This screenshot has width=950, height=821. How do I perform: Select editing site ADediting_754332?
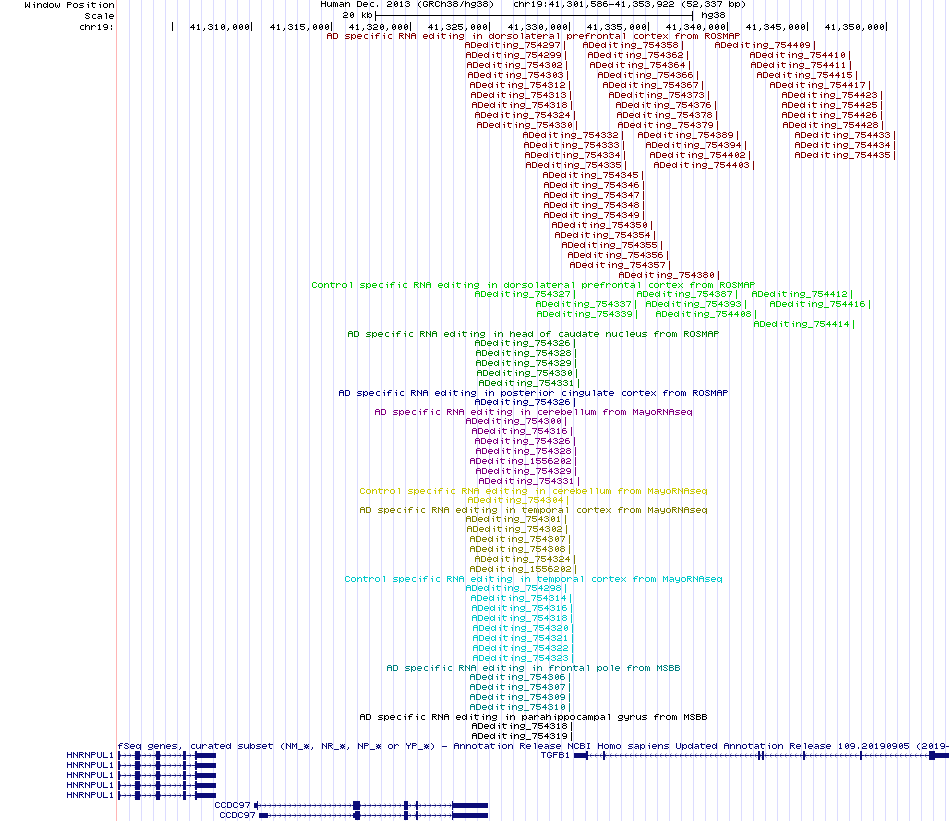point(573,135)
